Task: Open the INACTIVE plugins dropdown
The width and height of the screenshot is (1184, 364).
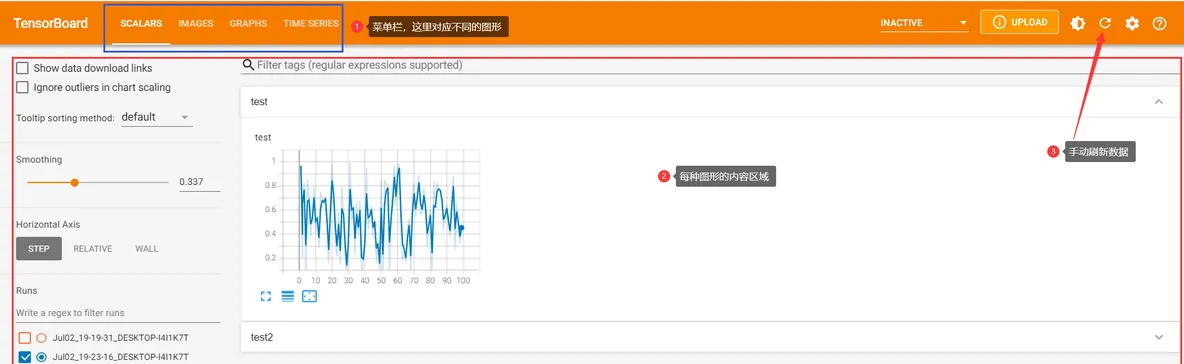Action: pos(924,23)
